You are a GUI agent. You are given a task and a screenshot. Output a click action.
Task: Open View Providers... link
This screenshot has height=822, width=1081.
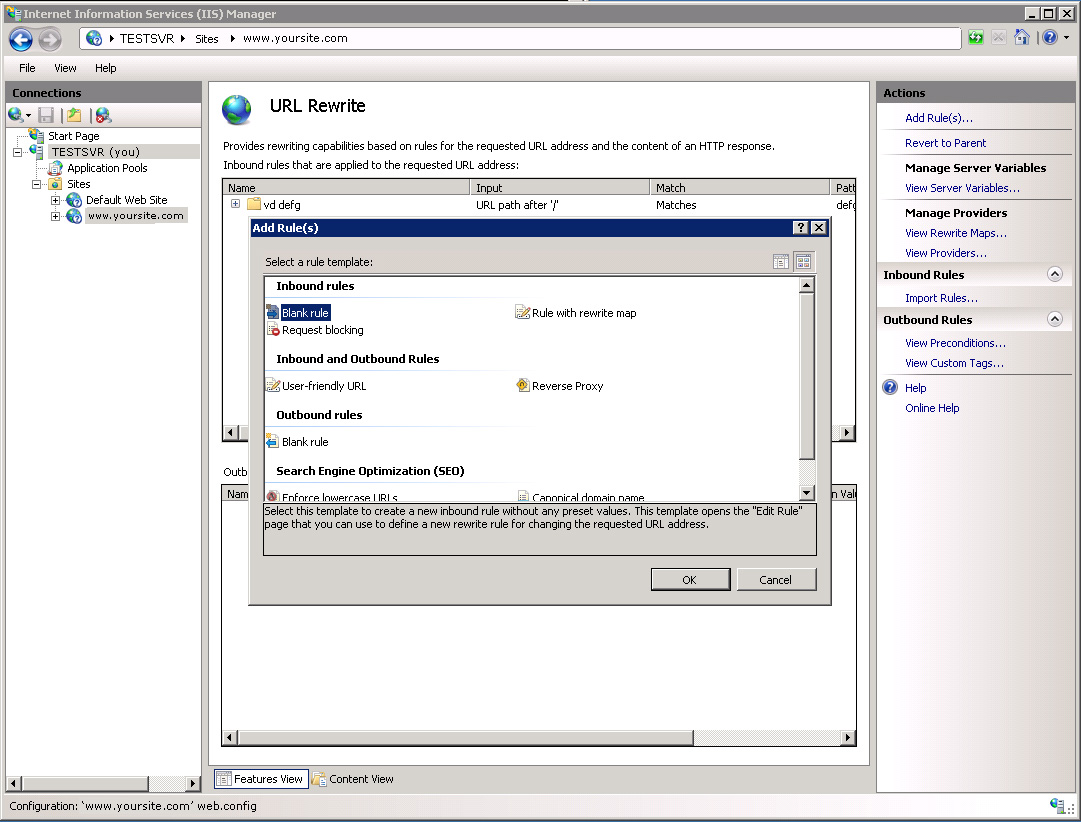click(x=945, y=253)
